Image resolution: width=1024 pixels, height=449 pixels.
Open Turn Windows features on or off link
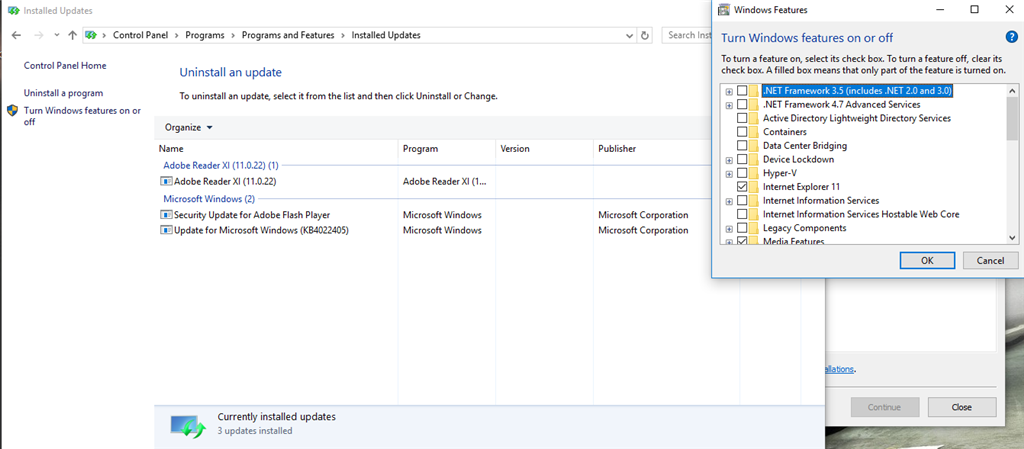(82, 116)
